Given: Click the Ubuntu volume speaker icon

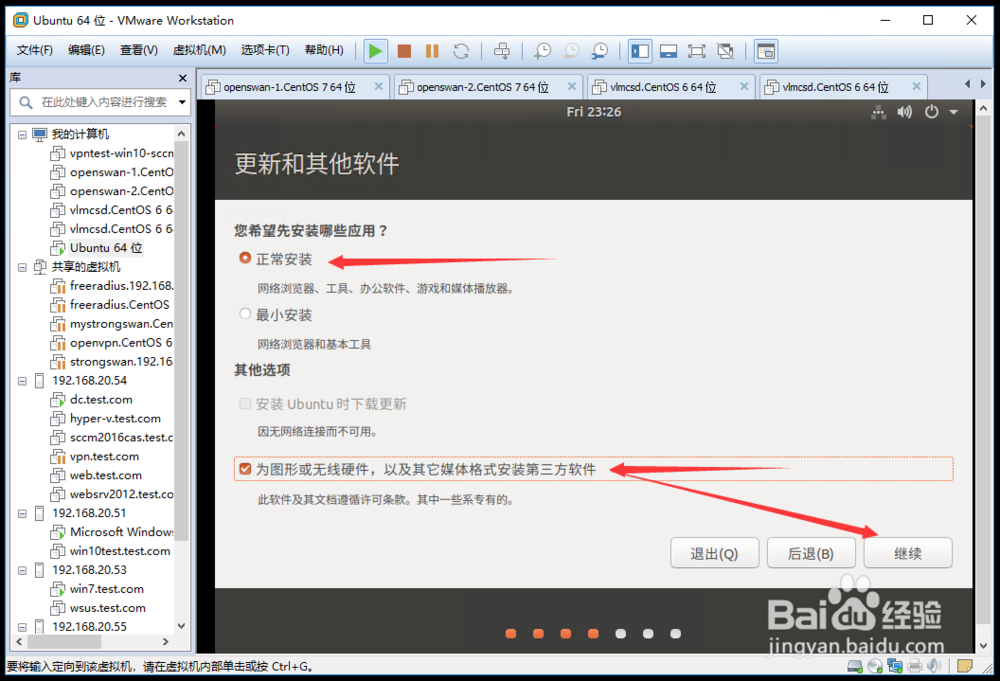Looking at the screenshot, I should pos(904,112).
